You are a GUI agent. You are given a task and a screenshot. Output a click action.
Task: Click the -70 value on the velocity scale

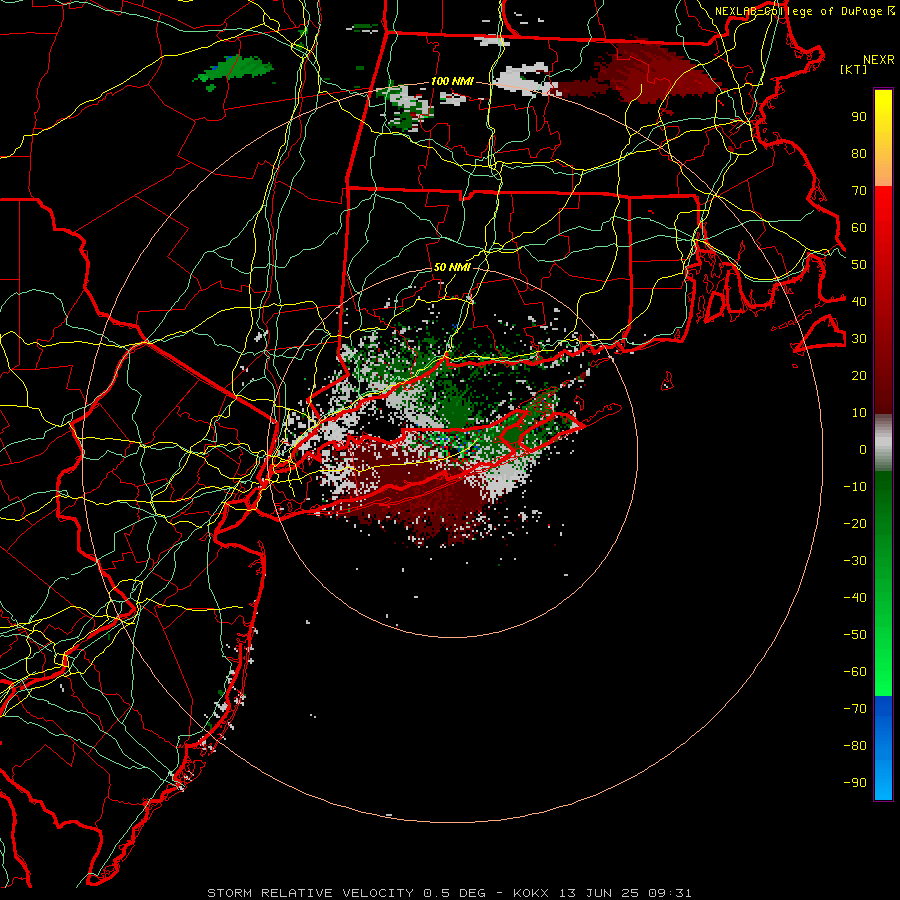tap(855, 709)
